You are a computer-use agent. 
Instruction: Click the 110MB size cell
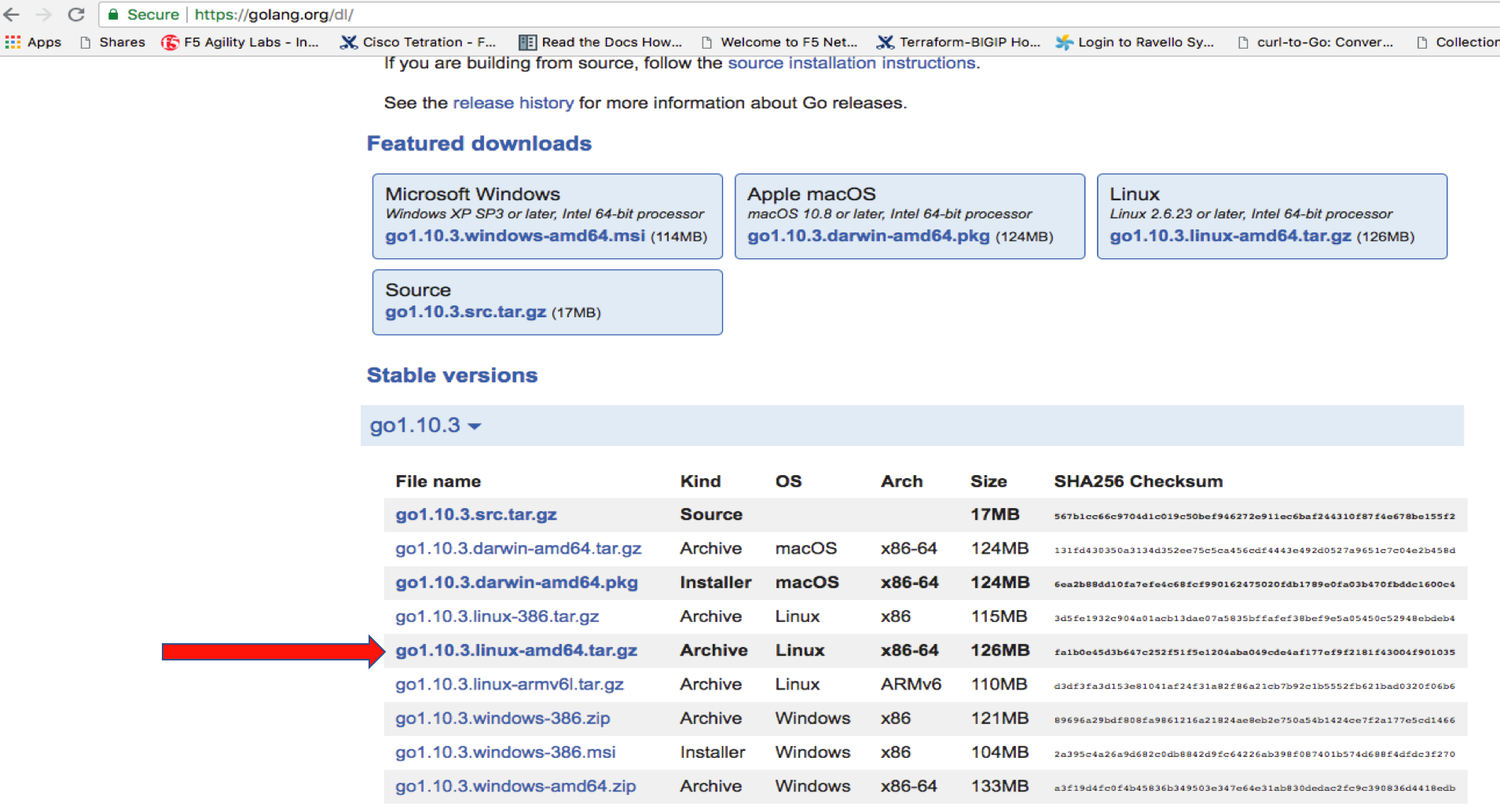(999, 684)
